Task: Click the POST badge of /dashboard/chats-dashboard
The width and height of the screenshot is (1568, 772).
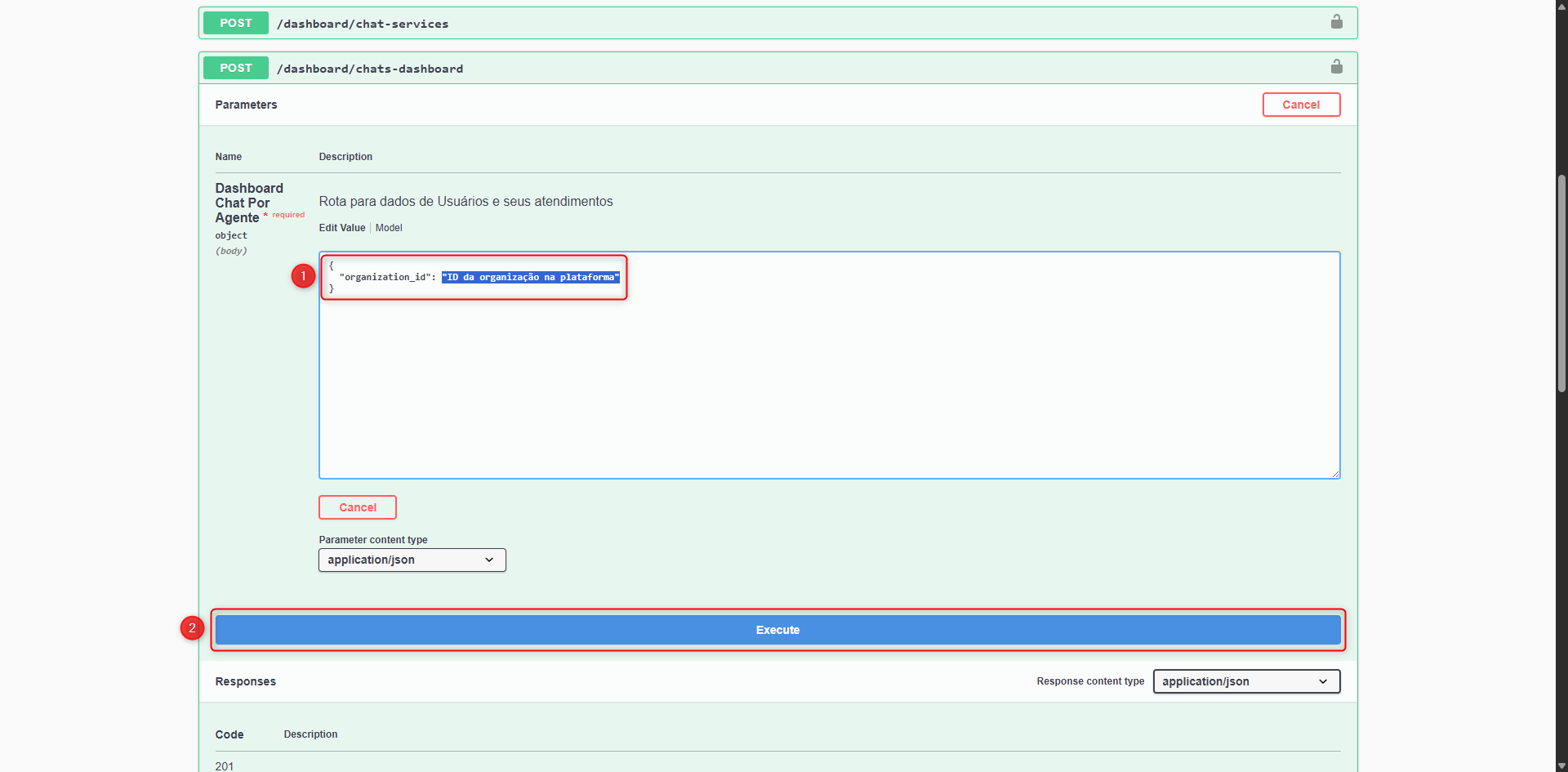Action: coord(235,68)
